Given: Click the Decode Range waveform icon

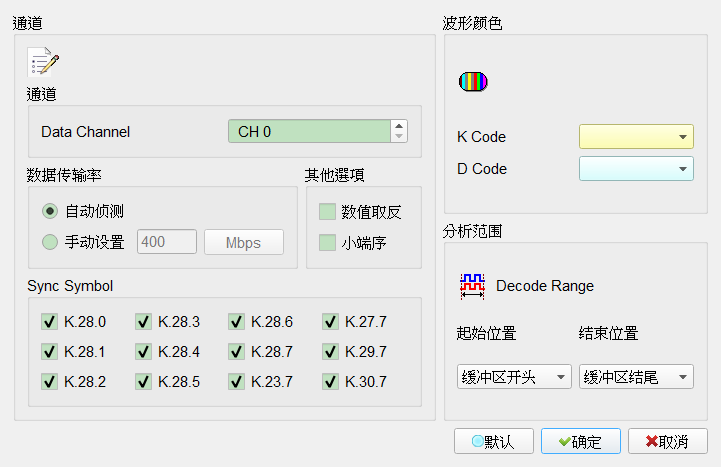Looking at the screenshot, I should point(472,286).
